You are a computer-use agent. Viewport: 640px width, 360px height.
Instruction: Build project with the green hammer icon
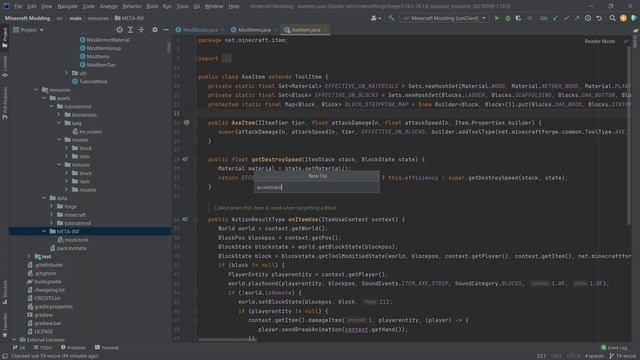pyautogui.click(x=391, y=18)
